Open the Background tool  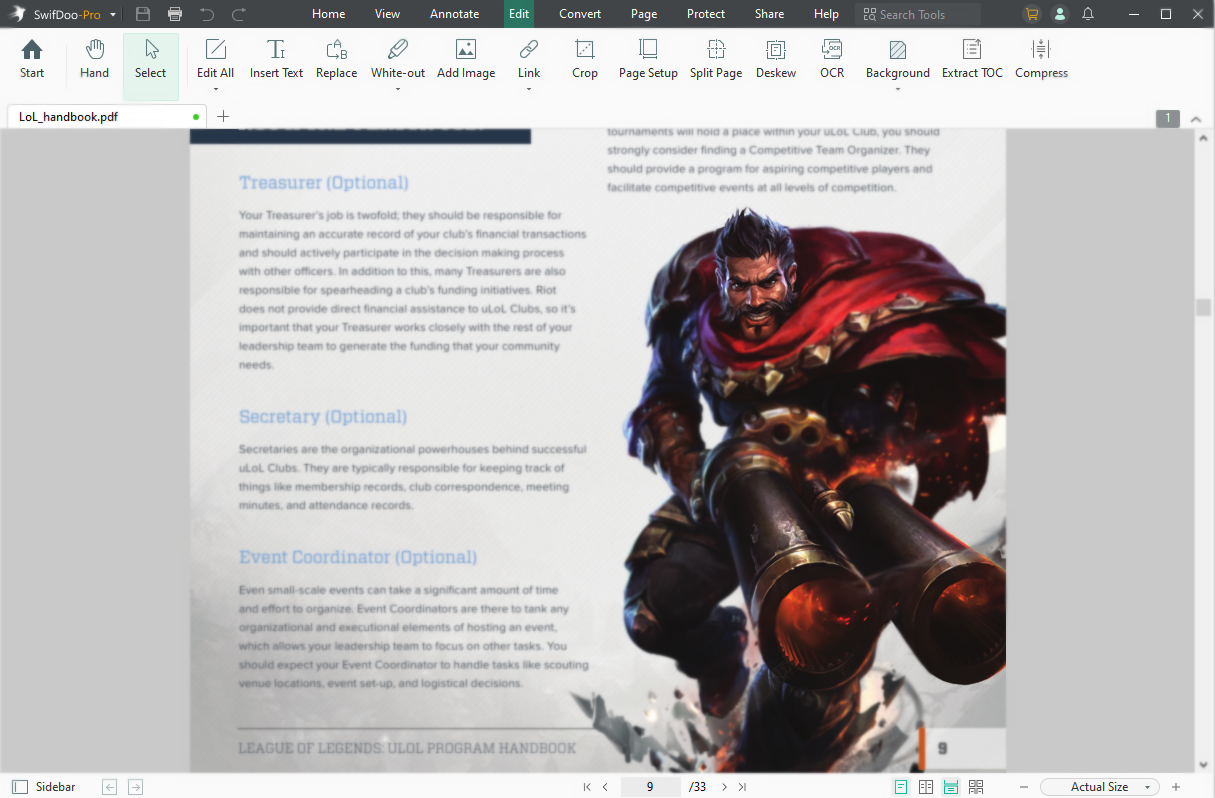(x=898, y=59)
